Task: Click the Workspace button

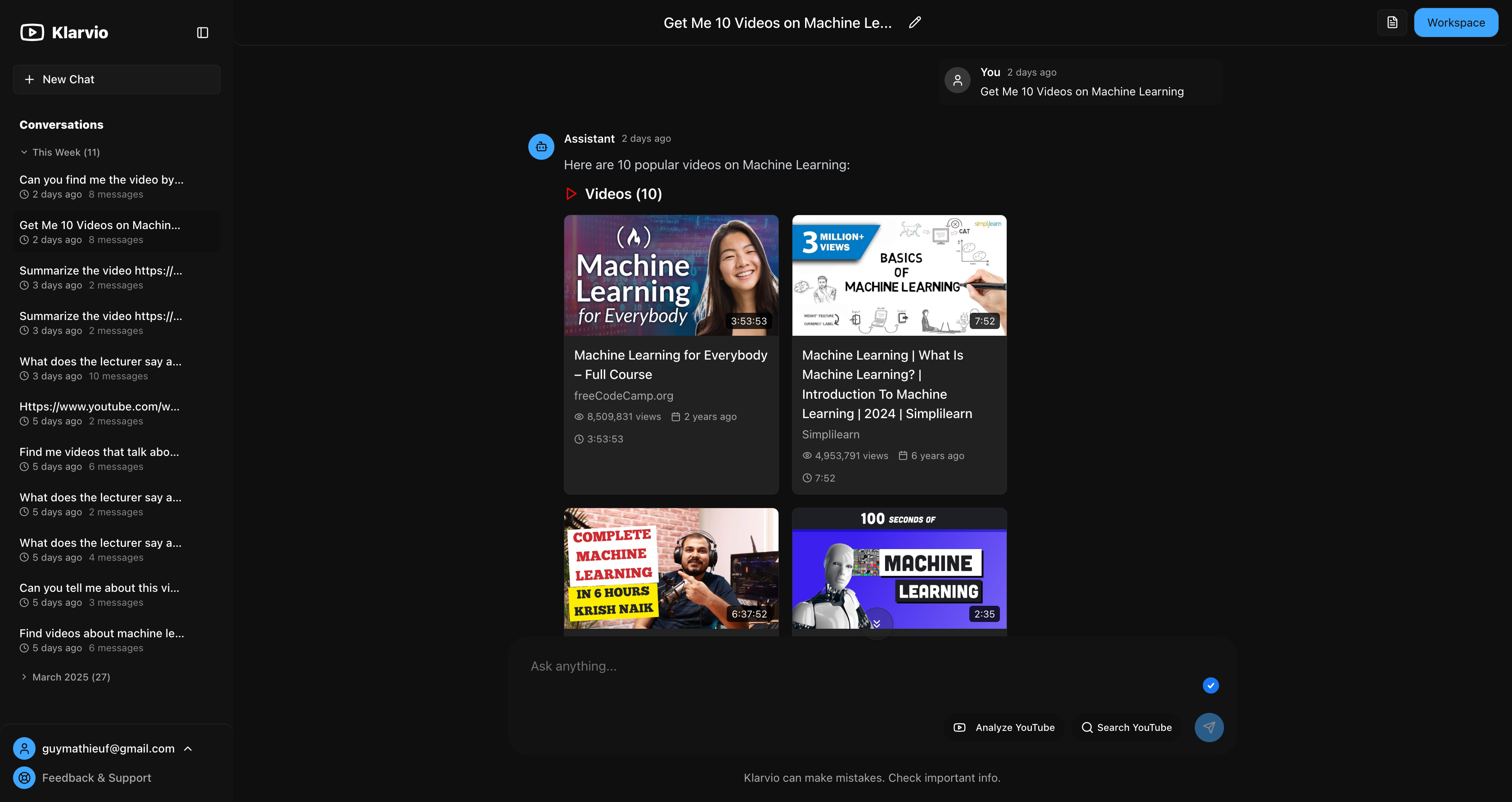Action: pos(1456,23)
